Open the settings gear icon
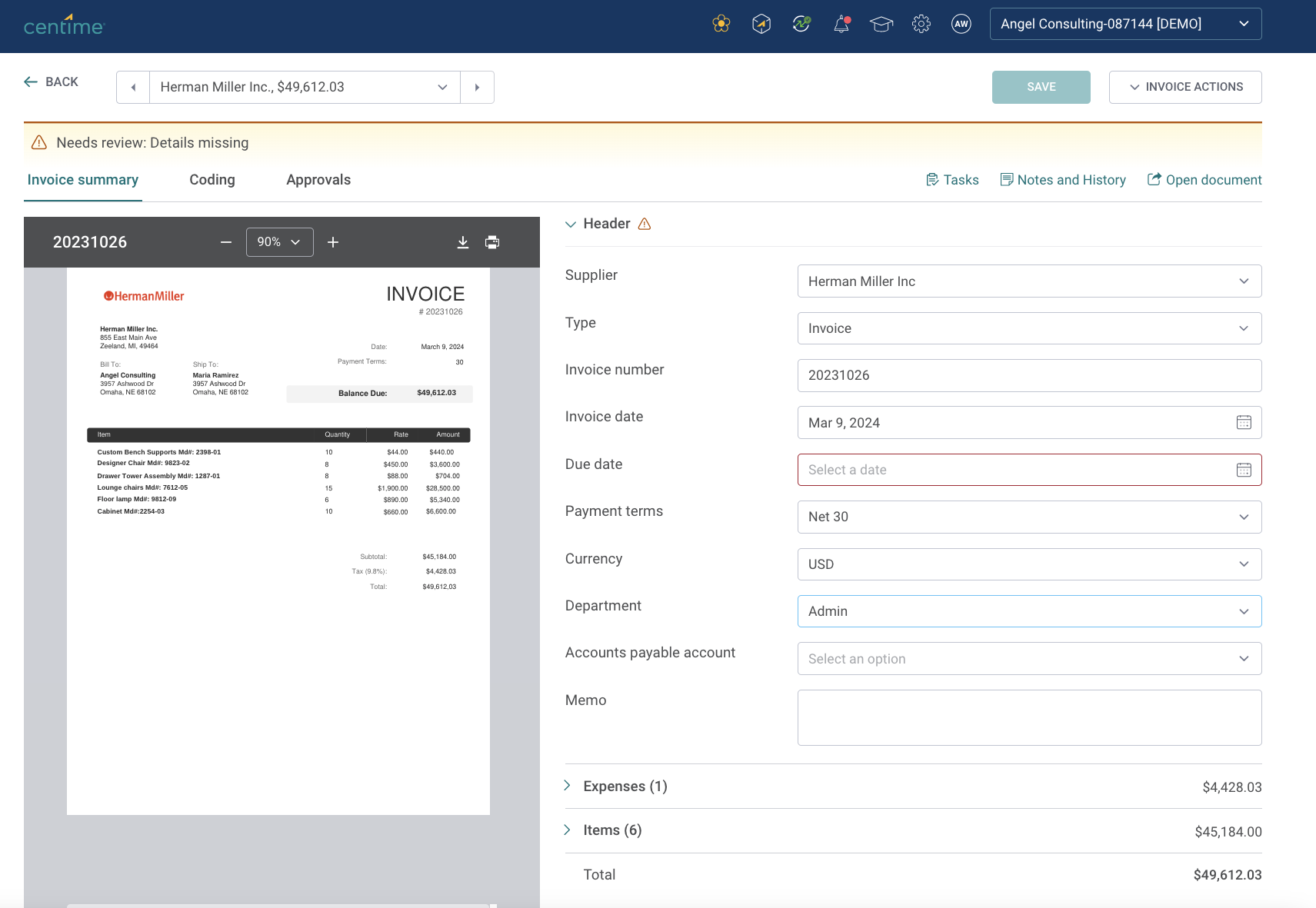This screenshot has height=908, width=1316. pyautogui.click(x=921, y=25)
